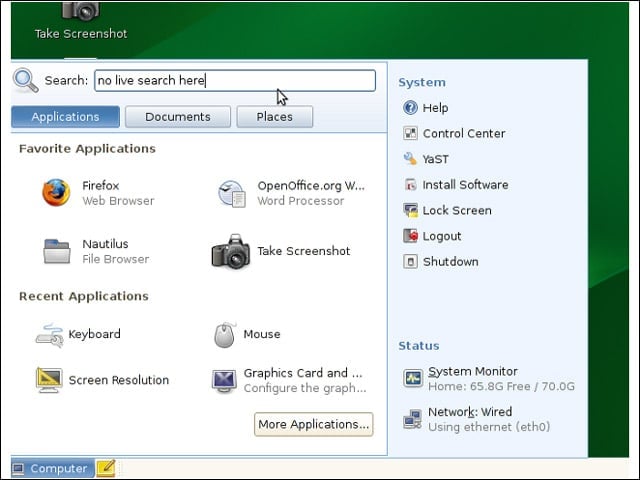Open Mouse settings icon
This screenshot has width=640, height=480.
point(224,335)
